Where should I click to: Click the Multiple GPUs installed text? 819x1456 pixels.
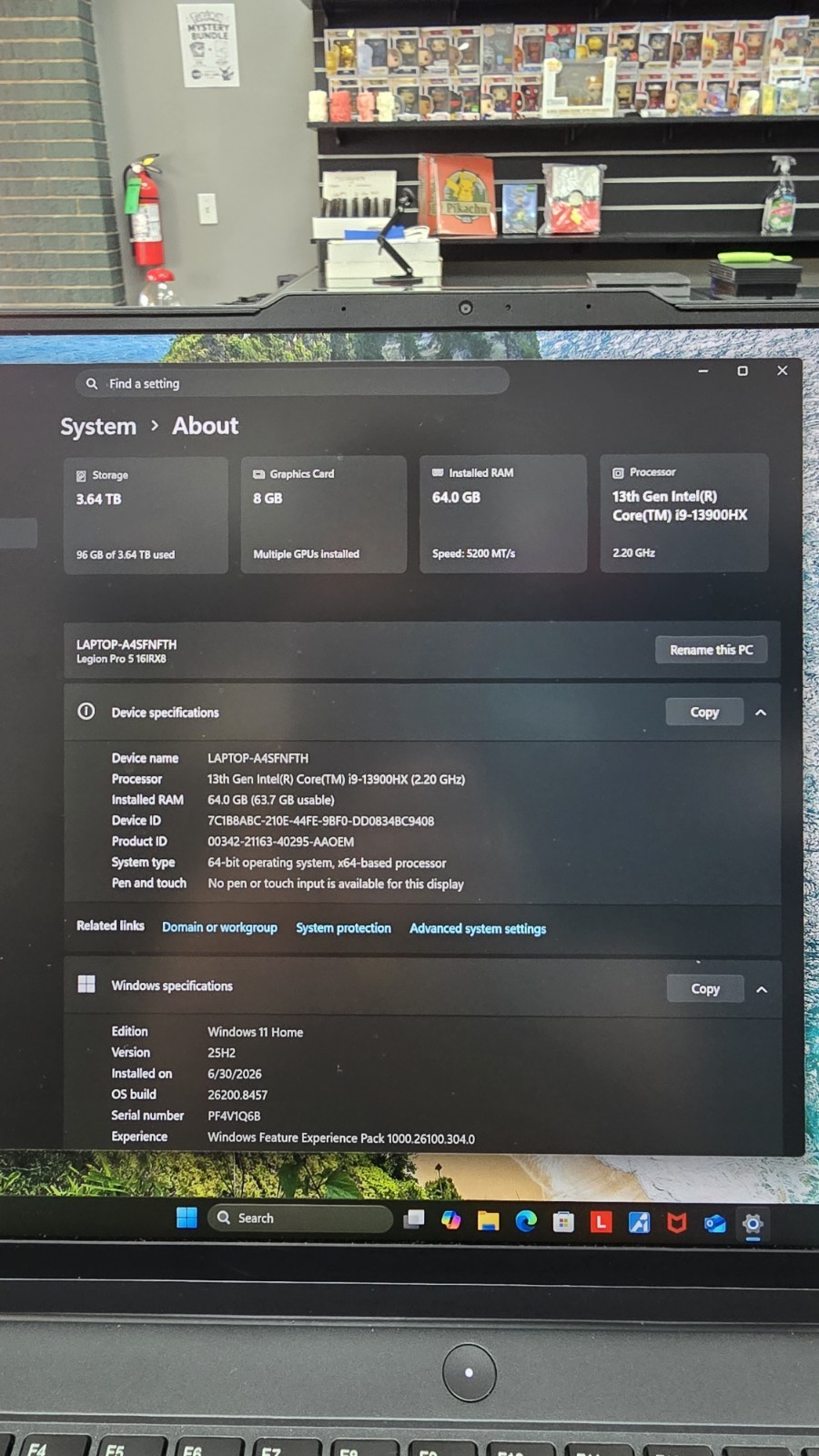(x=306, y=553)
